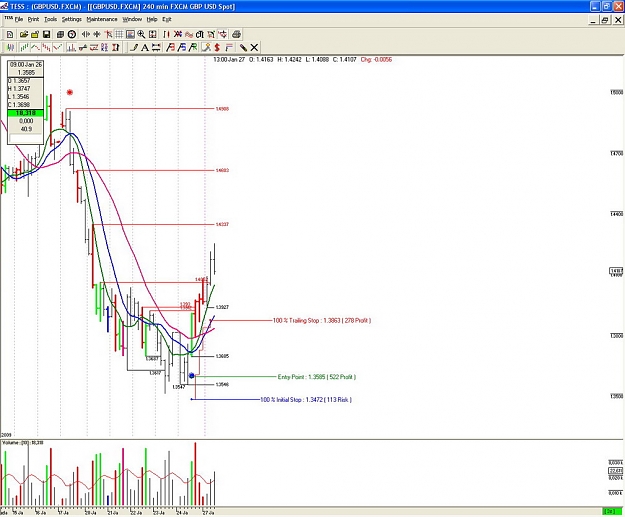Select the text 'A' annotation tool
Image resolution: width=625 pixels, height=517 pixels.
coord(145,48)
